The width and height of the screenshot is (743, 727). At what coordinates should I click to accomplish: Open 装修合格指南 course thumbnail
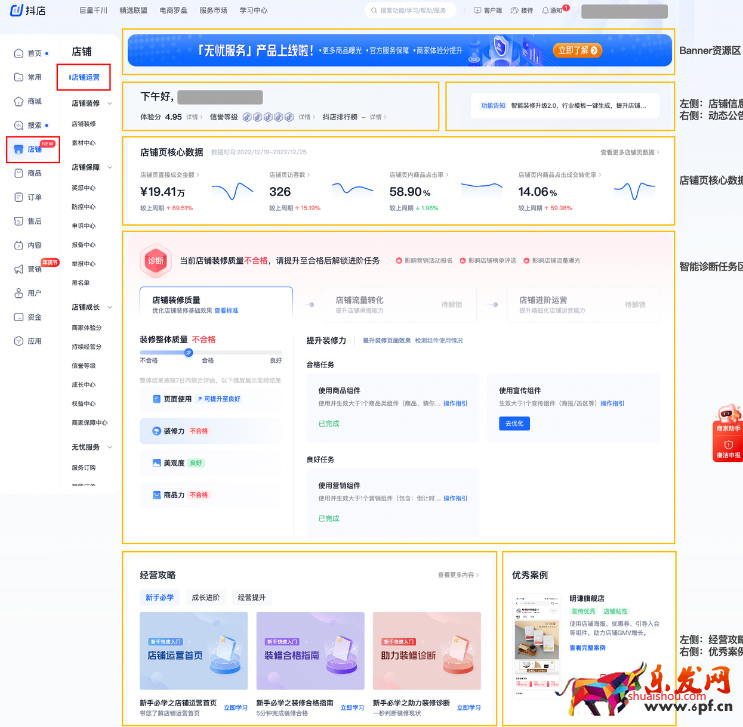tap(310, 651)
